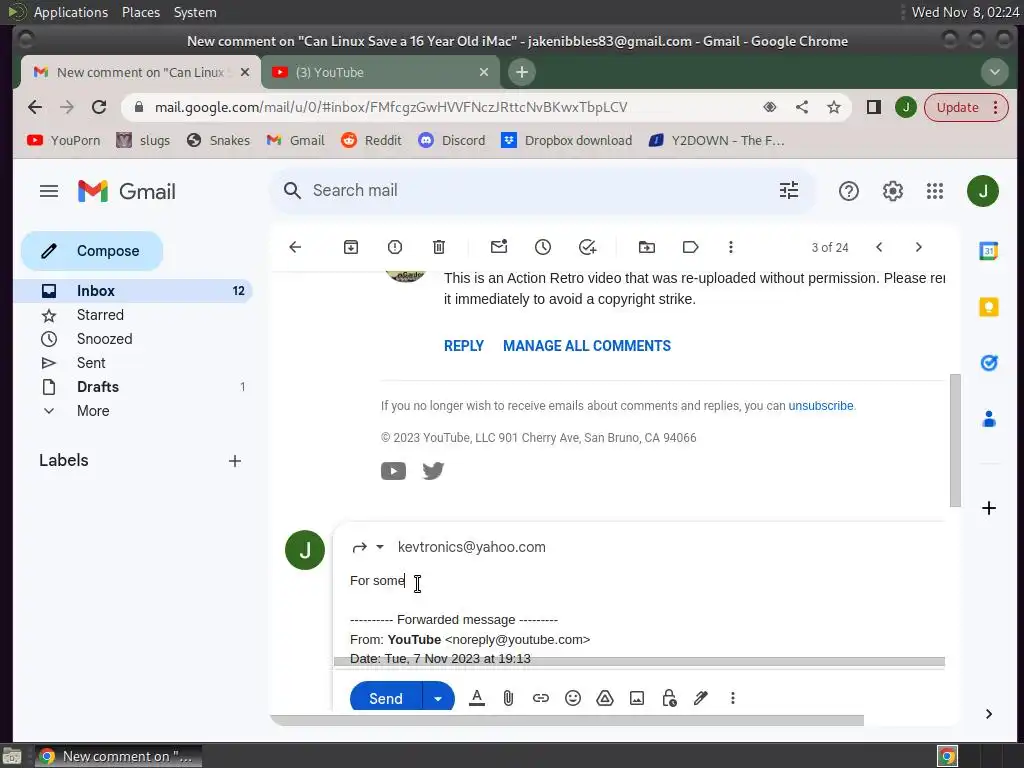Reload the page
Viewport: 1024px width, 768px height.
99,107
